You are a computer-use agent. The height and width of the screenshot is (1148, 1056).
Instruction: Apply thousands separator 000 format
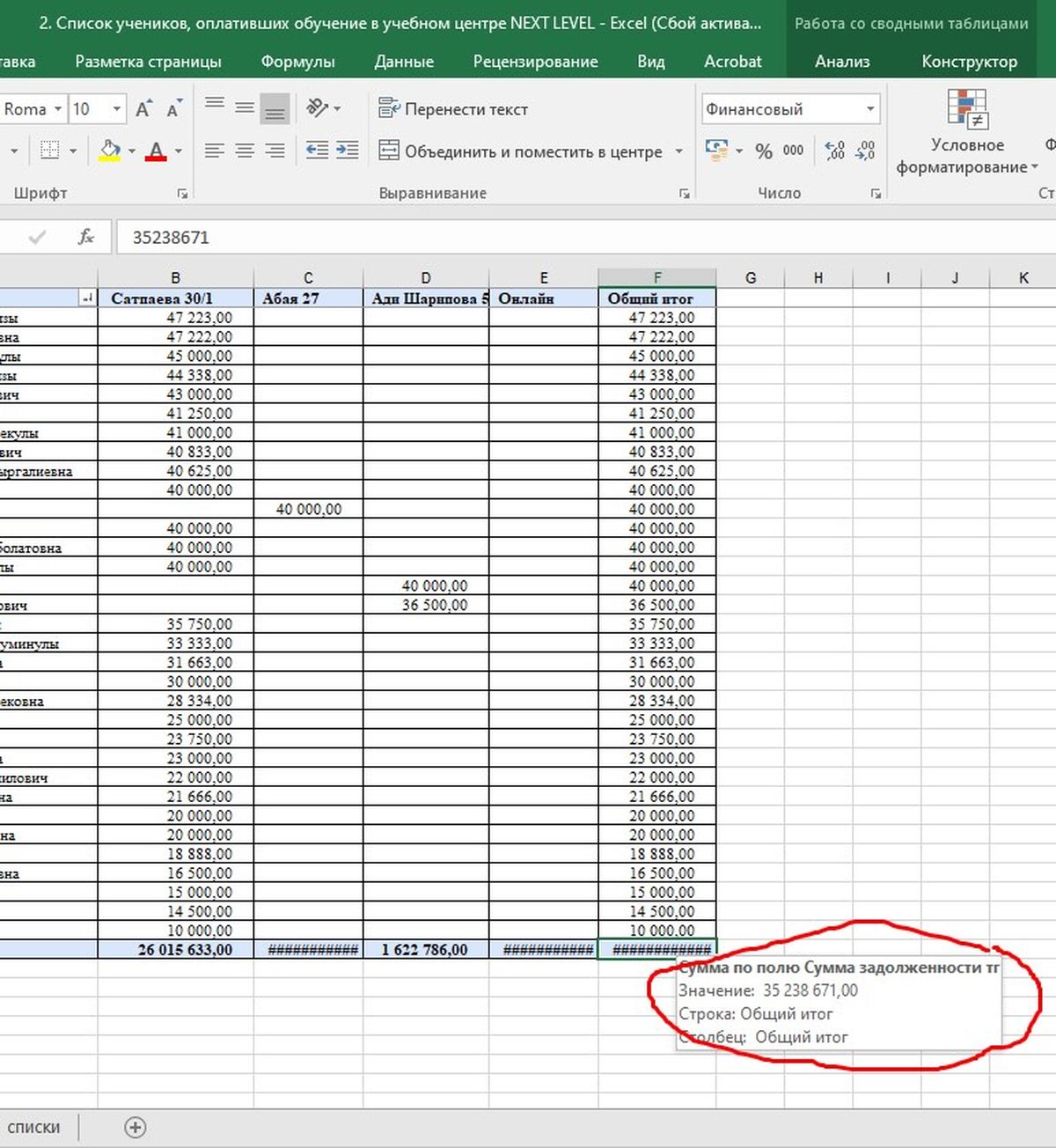coord(793,151)
